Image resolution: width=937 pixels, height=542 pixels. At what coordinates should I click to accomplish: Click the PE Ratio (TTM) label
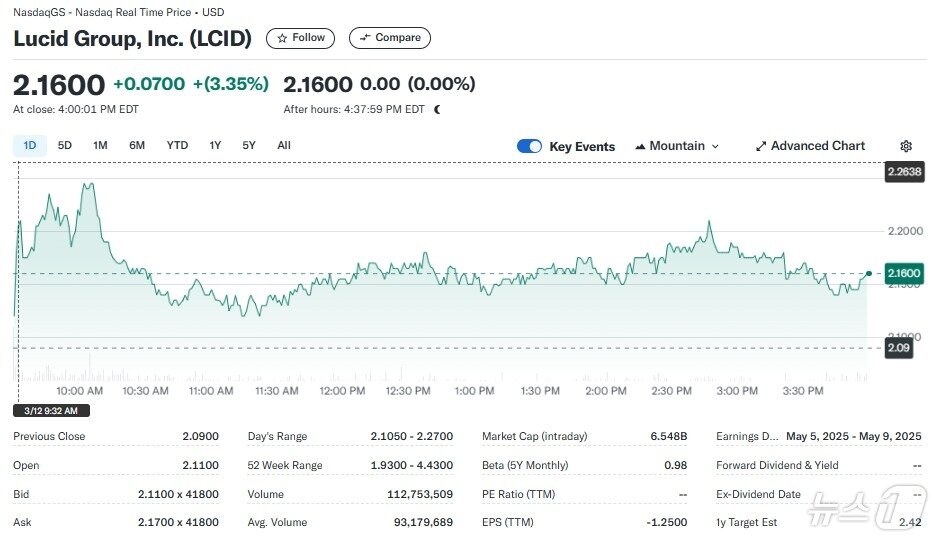coord(519,494)
